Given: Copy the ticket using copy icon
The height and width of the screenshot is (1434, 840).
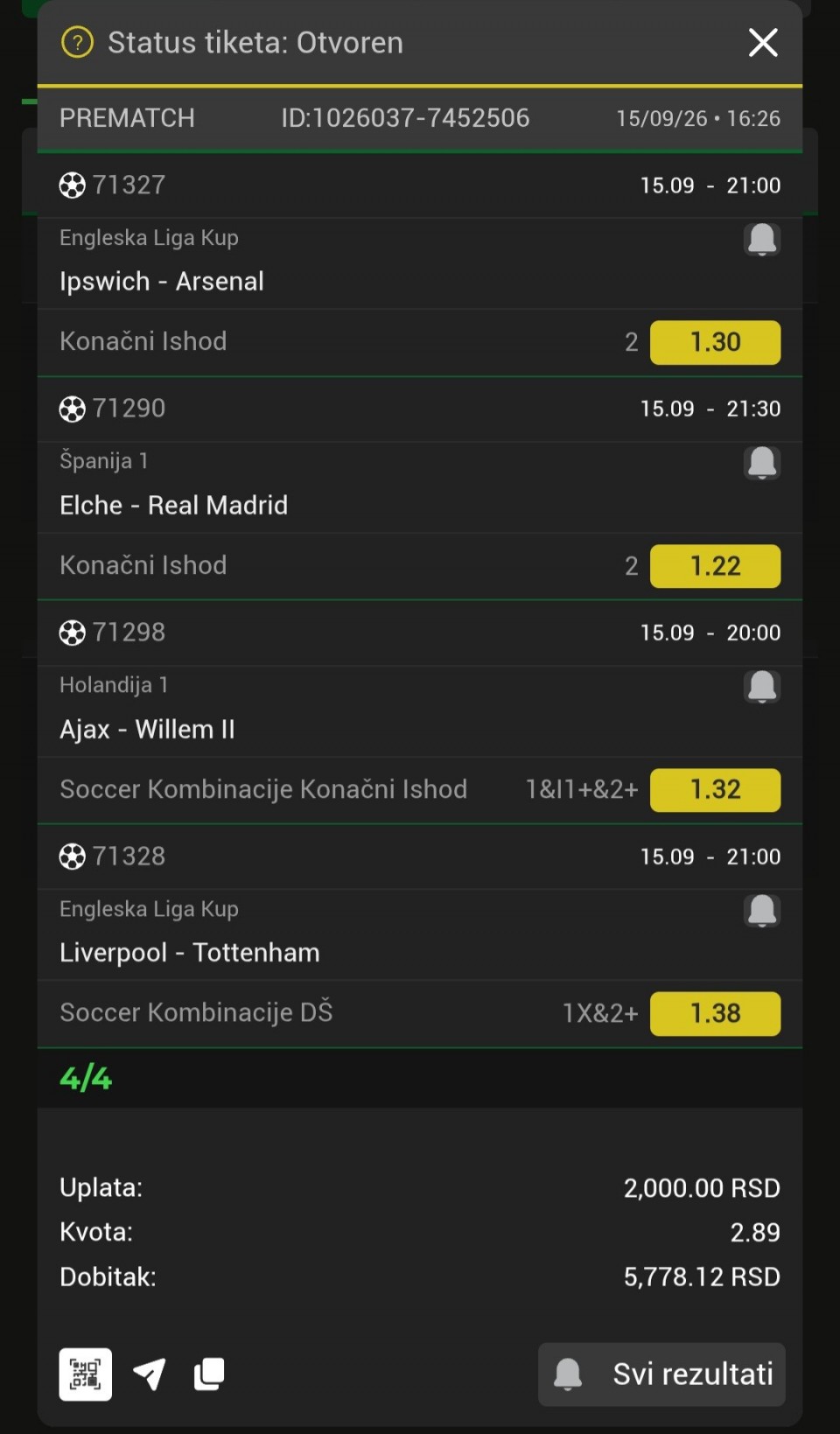Looking at the screenshot, I should pos(209,1374).
